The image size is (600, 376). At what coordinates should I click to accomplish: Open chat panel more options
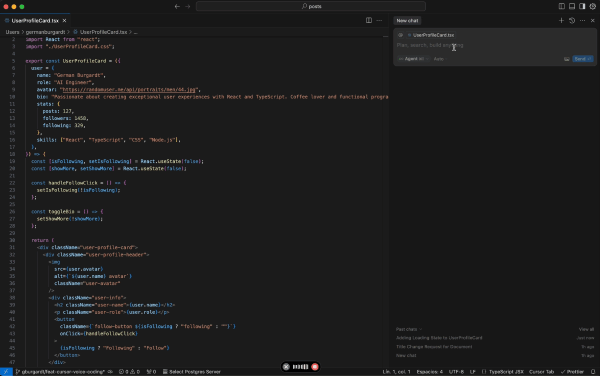(582, 20)
